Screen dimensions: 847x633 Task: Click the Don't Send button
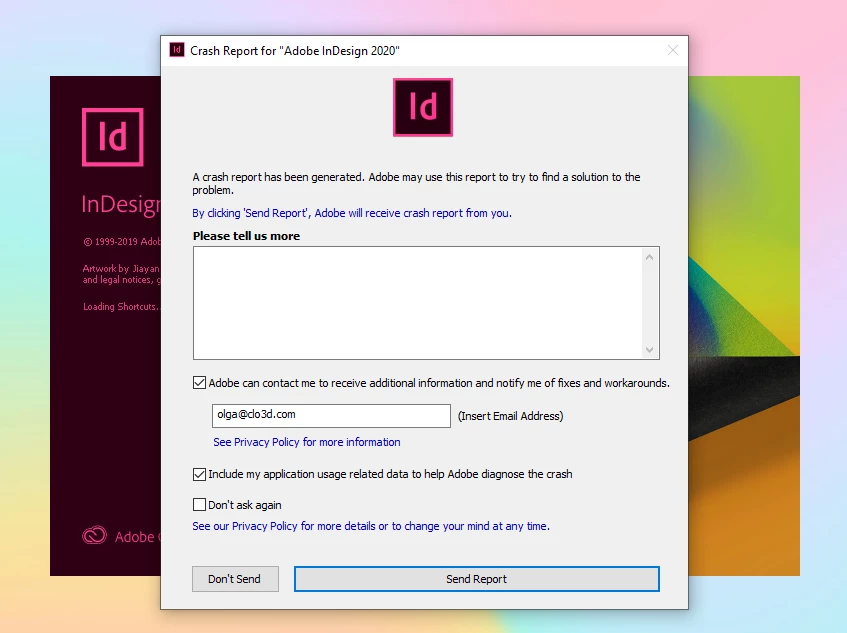click(x=235, y=579)
